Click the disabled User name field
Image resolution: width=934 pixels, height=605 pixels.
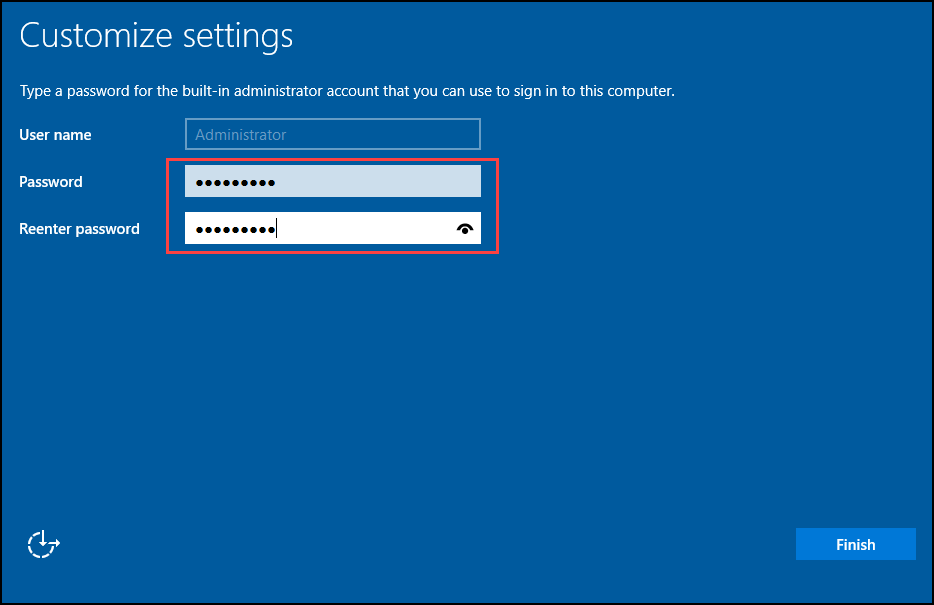[x=332, y=134]
